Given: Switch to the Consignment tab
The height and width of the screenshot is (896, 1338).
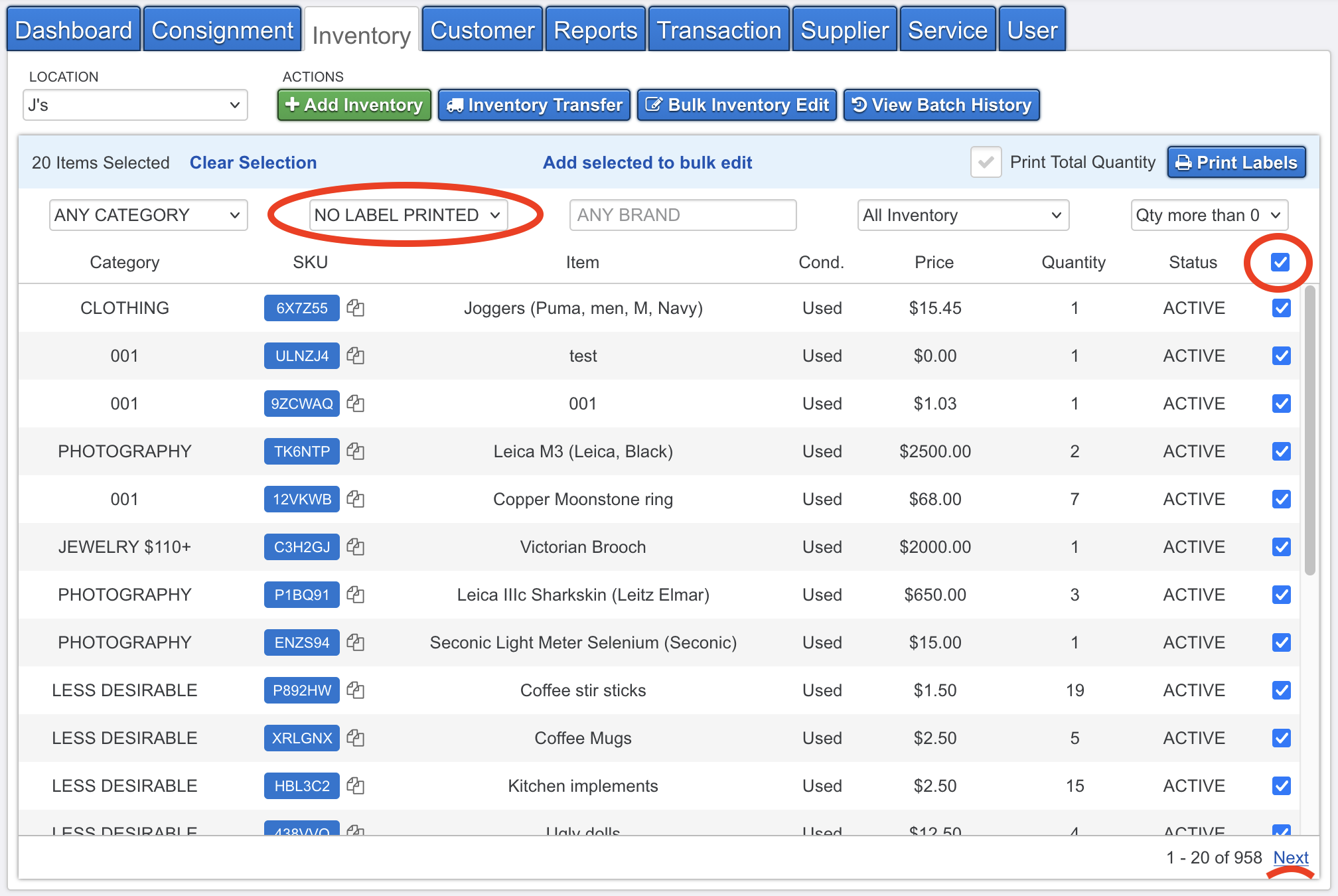Looking at the screenshot, I should tap(222, 30).
